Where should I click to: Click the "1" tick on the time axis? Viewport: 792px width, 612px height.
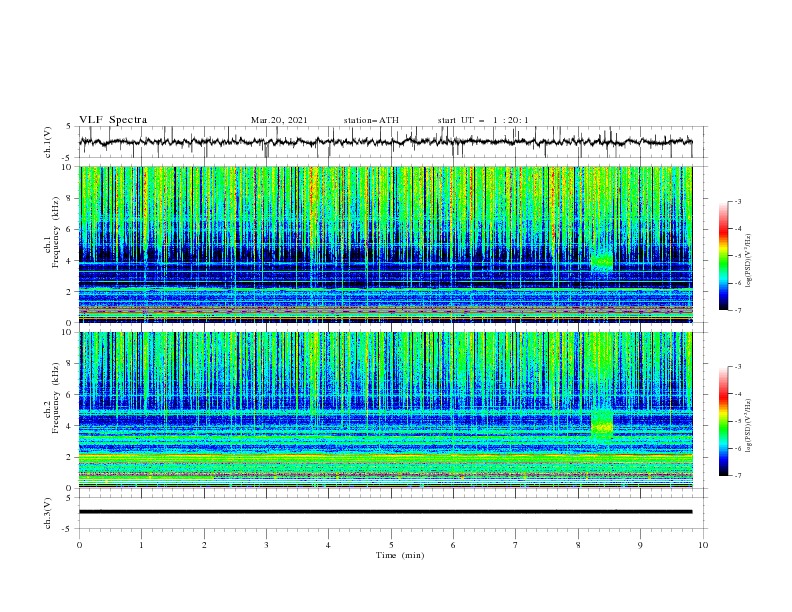(x=141, y=545)
